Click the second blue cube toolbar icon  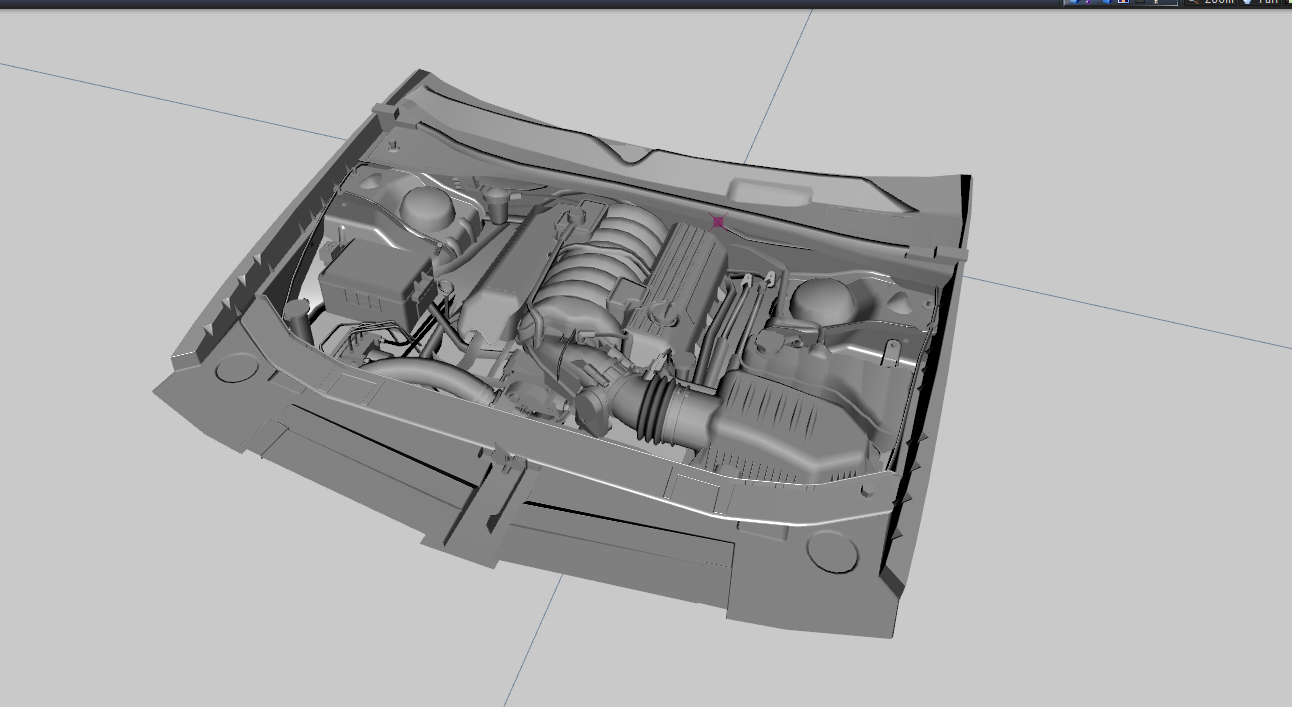point(1107,2)
